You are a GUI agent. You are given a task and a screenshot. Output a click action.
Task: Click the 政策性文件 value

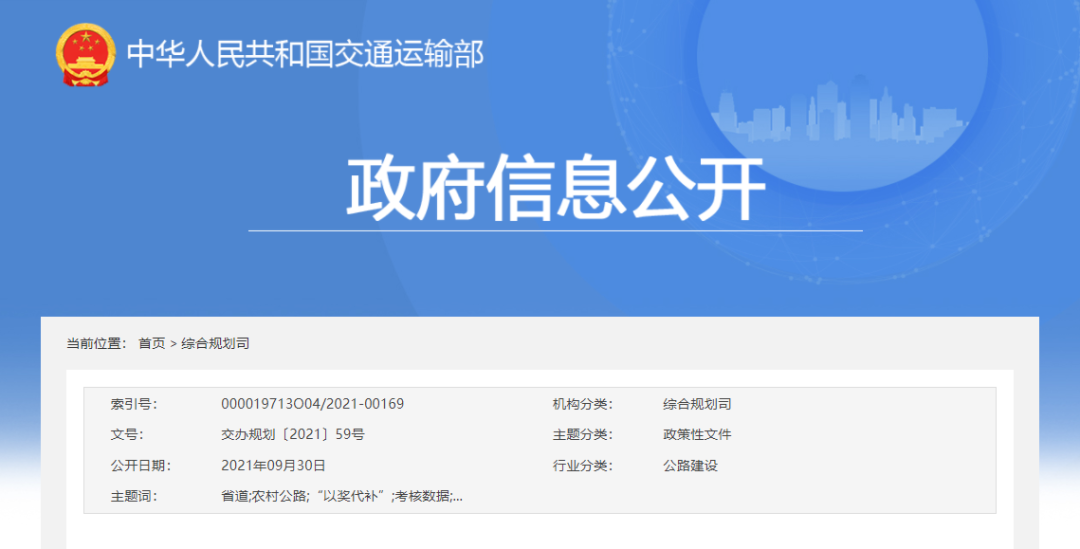[697, 435]
